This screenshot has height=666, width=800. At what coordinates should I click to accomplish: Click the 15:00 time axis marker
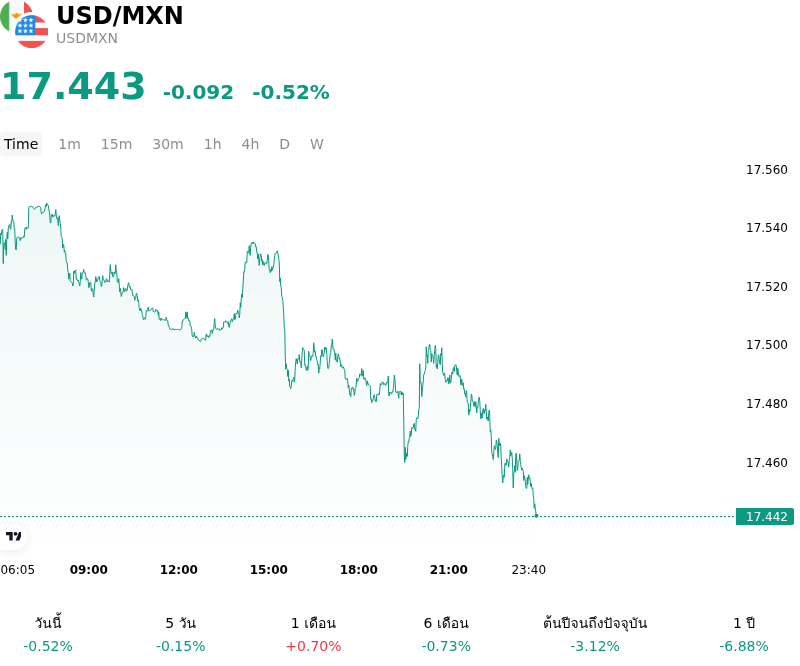click(x=268, y=570)
